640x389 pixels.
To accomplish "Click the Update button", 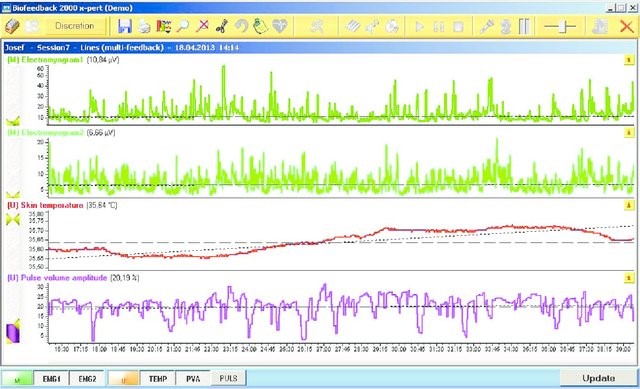I will coord(598,378).
